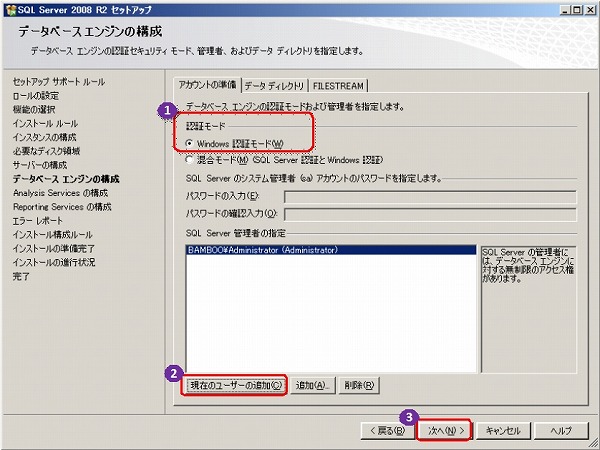600x450 pixels.
Task: Click 機能の選択 step in sidebar
Action: 34,109
